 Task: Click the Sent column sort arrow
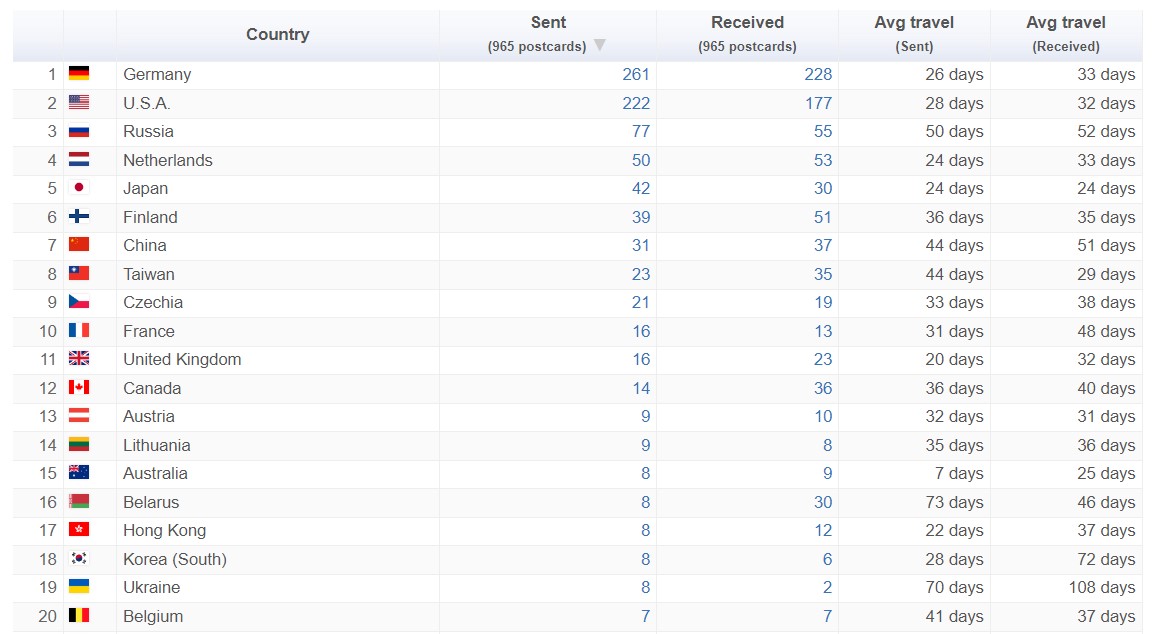[600, 46]
